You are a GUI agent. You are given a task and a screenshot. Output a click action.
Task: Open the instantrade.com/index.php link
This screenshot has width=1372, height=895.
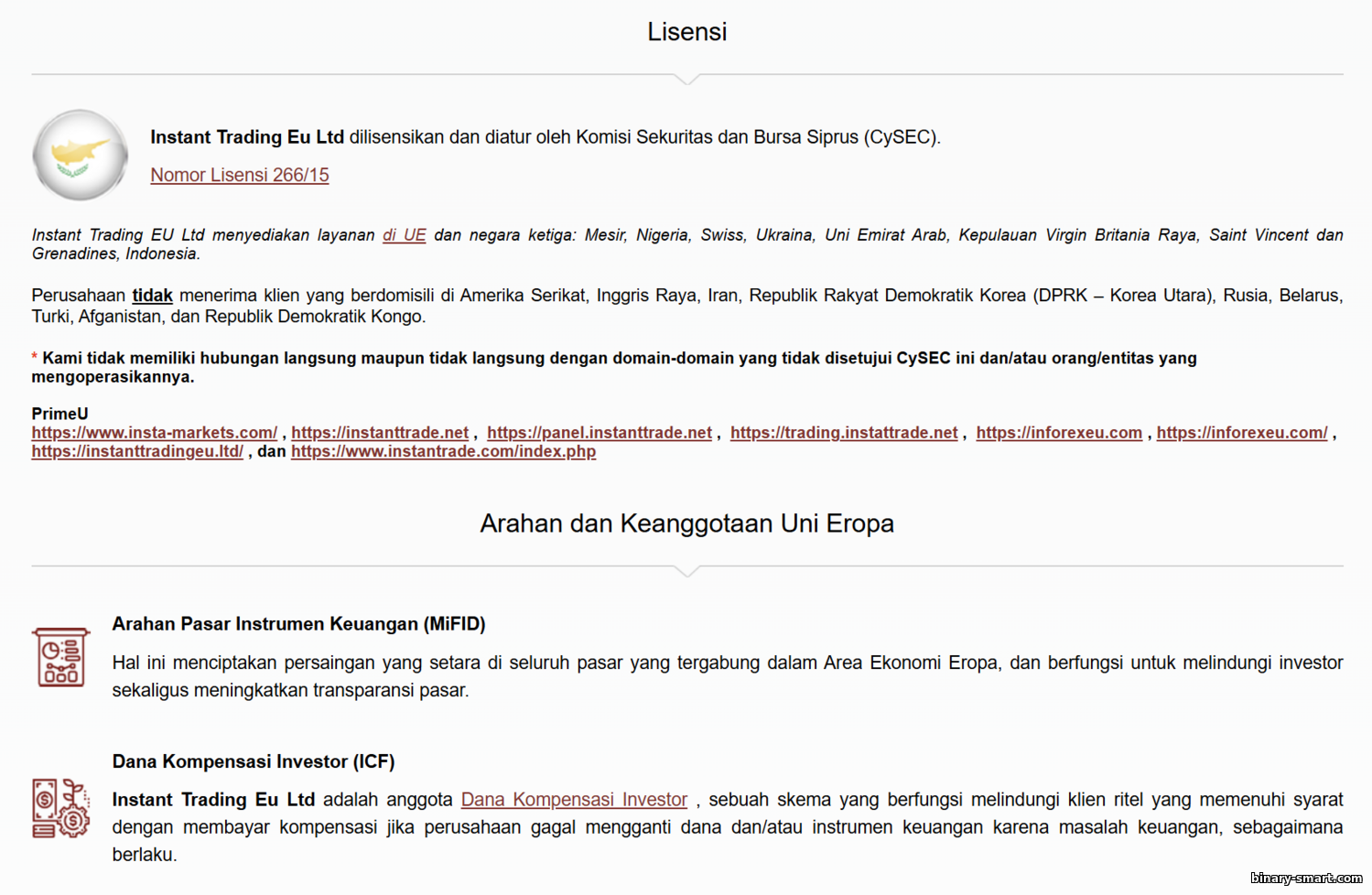tap(443, 451)
